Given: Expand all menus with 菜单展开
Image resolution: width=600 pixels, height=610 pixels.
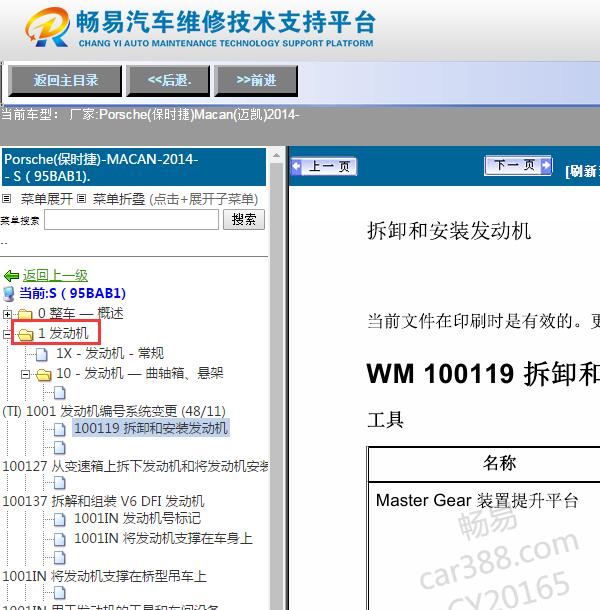Looking at the screenshot, I should click(46, 199).
